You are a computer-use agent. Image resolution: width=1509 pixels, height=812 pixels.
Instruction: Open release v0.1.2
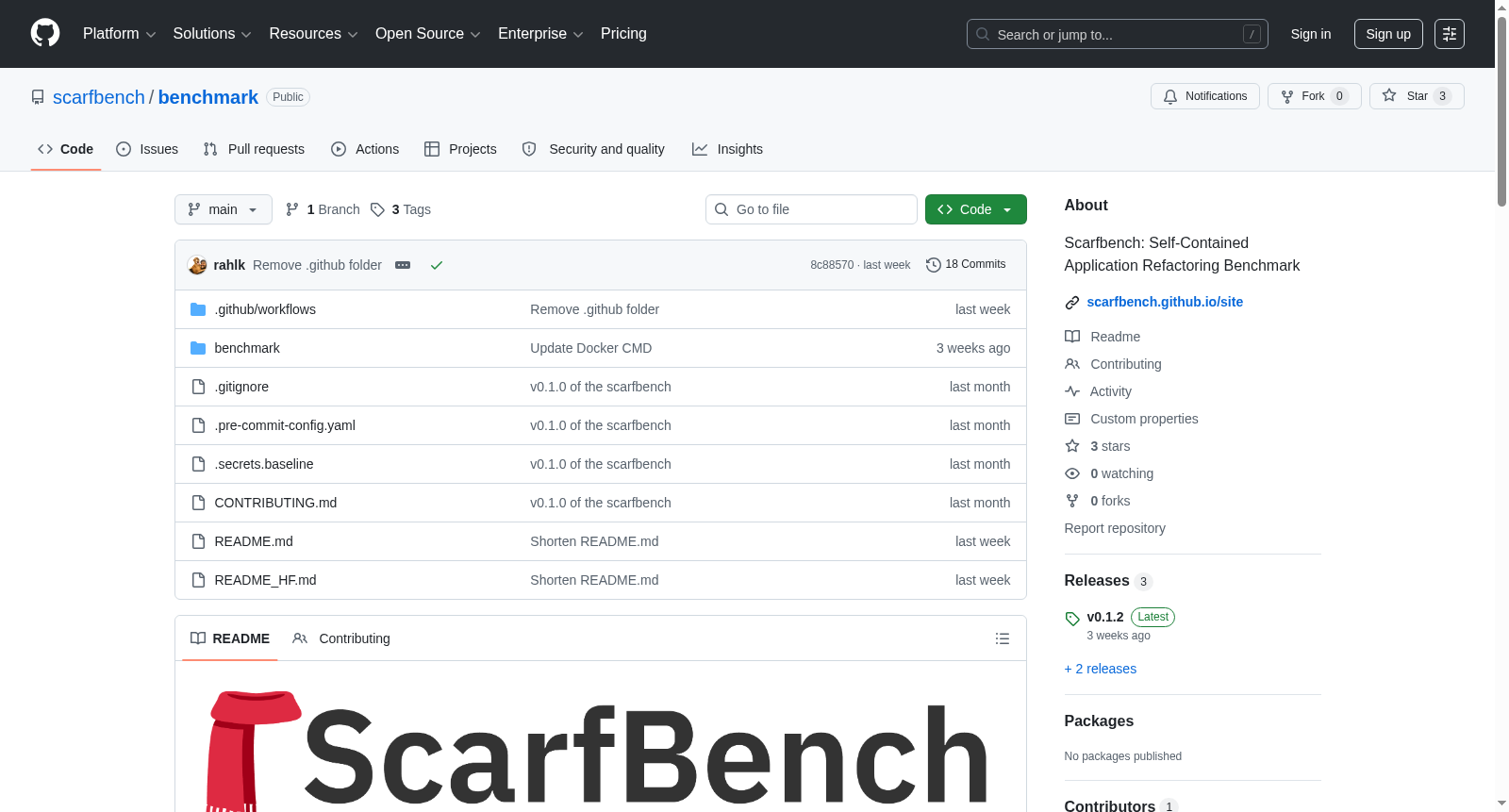(1105, 617)
